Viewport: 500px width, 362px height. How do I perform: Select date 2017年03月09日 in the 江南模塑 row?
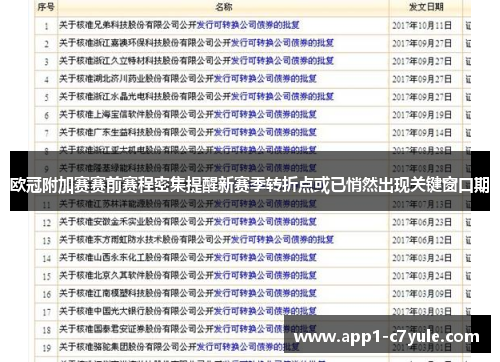pyautogui.click(x=422, y=294)
